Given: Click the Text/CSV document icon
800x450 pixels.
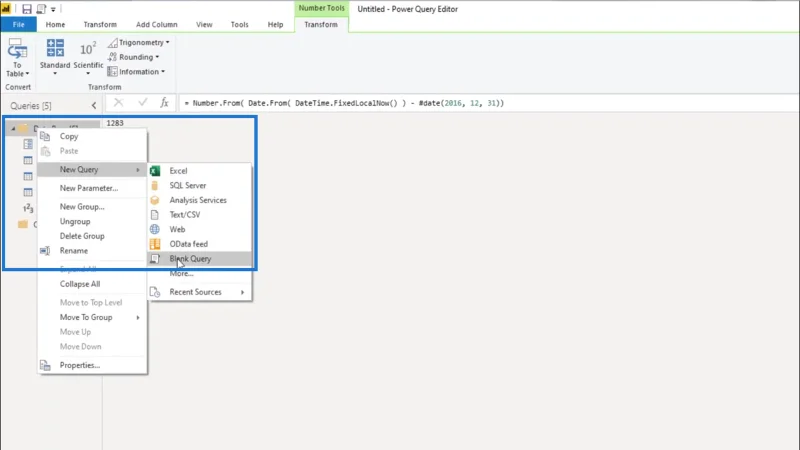Looking at the screenshot, I should click(x=155, y=215).
